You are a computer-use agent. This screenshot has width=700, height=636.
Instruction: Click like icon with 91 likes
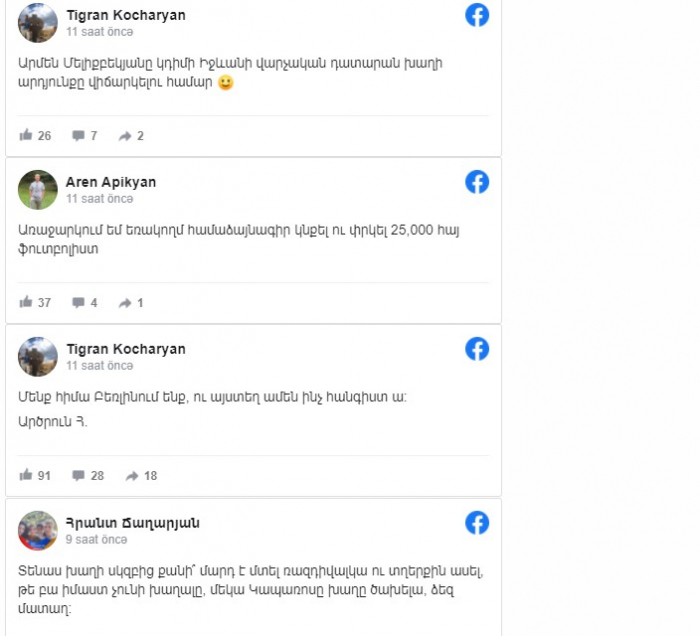(x=26, y=475)
